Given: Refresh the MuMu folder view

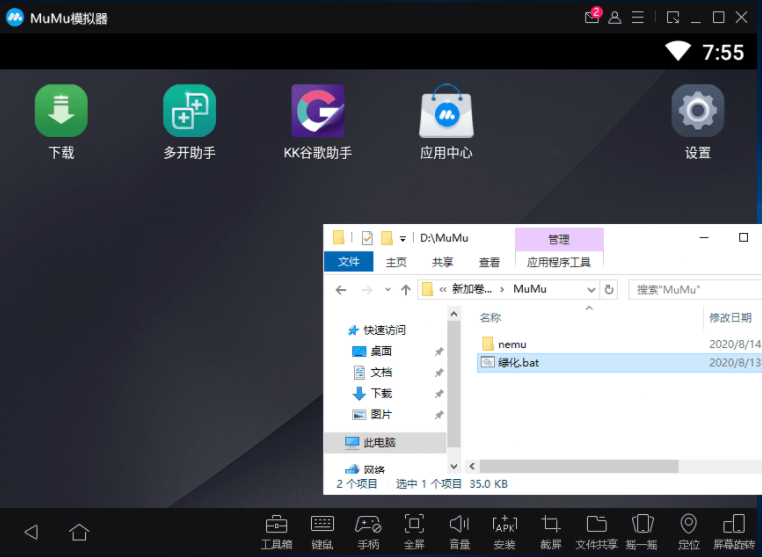Looking at the screenshot, I should pyautogui.click(x=608, y=290).
